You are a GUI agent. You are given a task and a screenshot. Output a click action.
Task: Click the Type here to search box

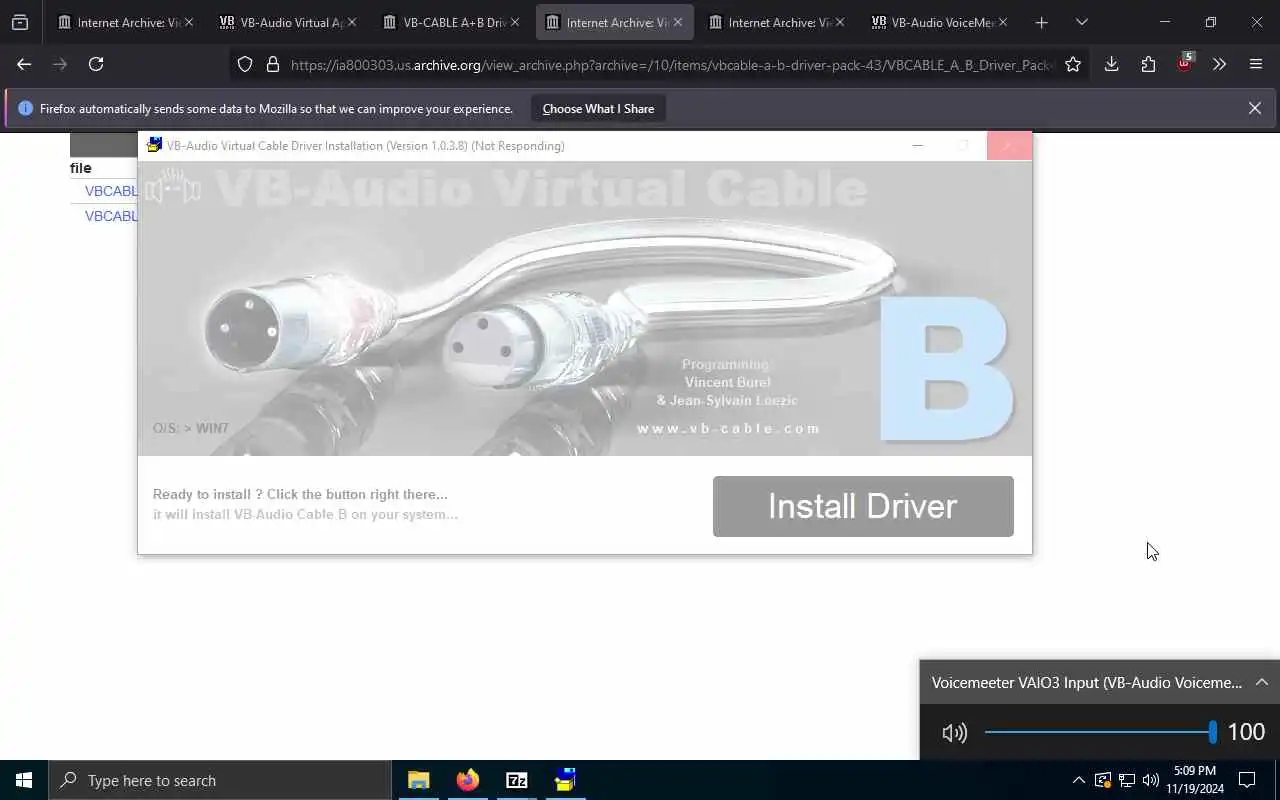coord(220,780)
